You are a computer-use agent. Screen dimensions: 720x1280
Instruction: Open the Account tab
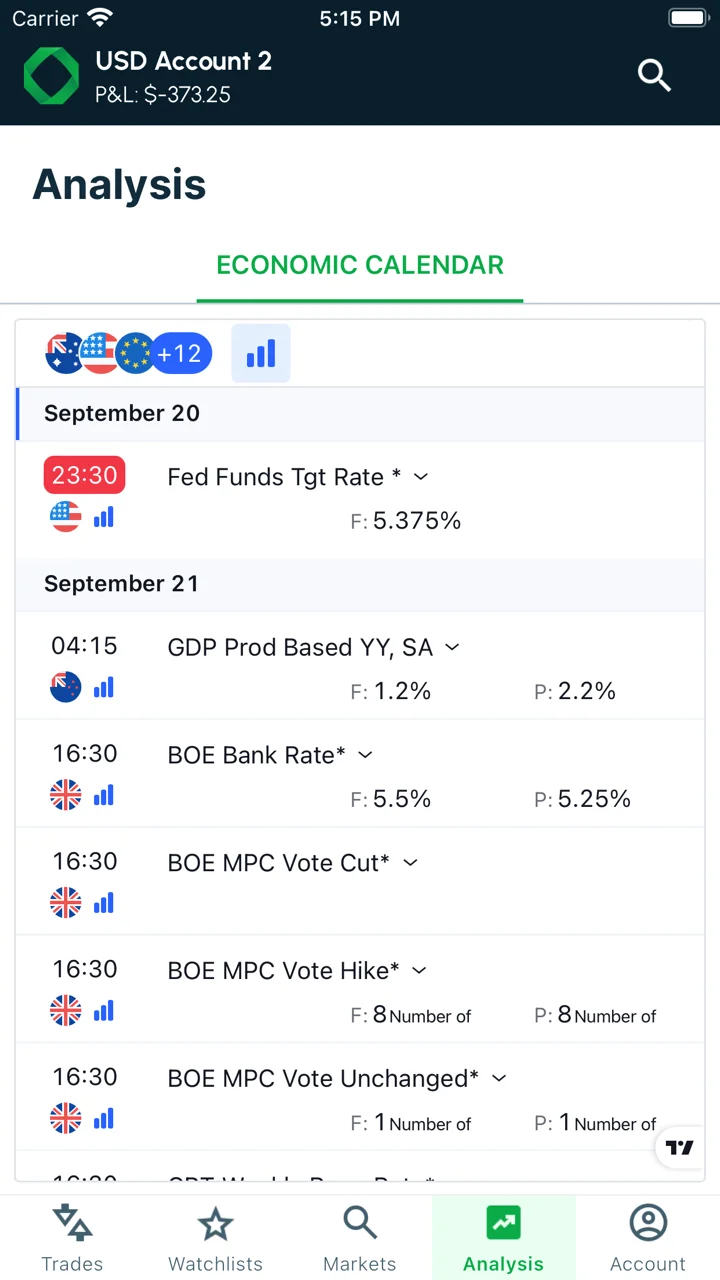point(648,1238)
